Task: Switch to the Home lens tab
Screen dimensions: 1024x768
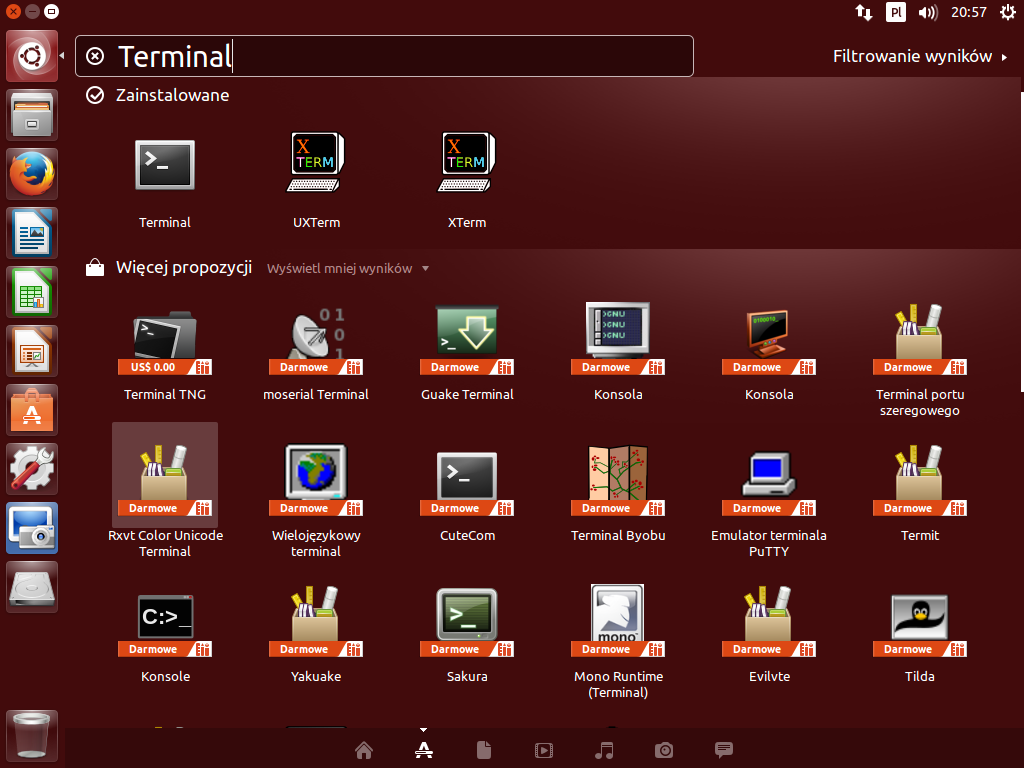Action: click(364, 750)
